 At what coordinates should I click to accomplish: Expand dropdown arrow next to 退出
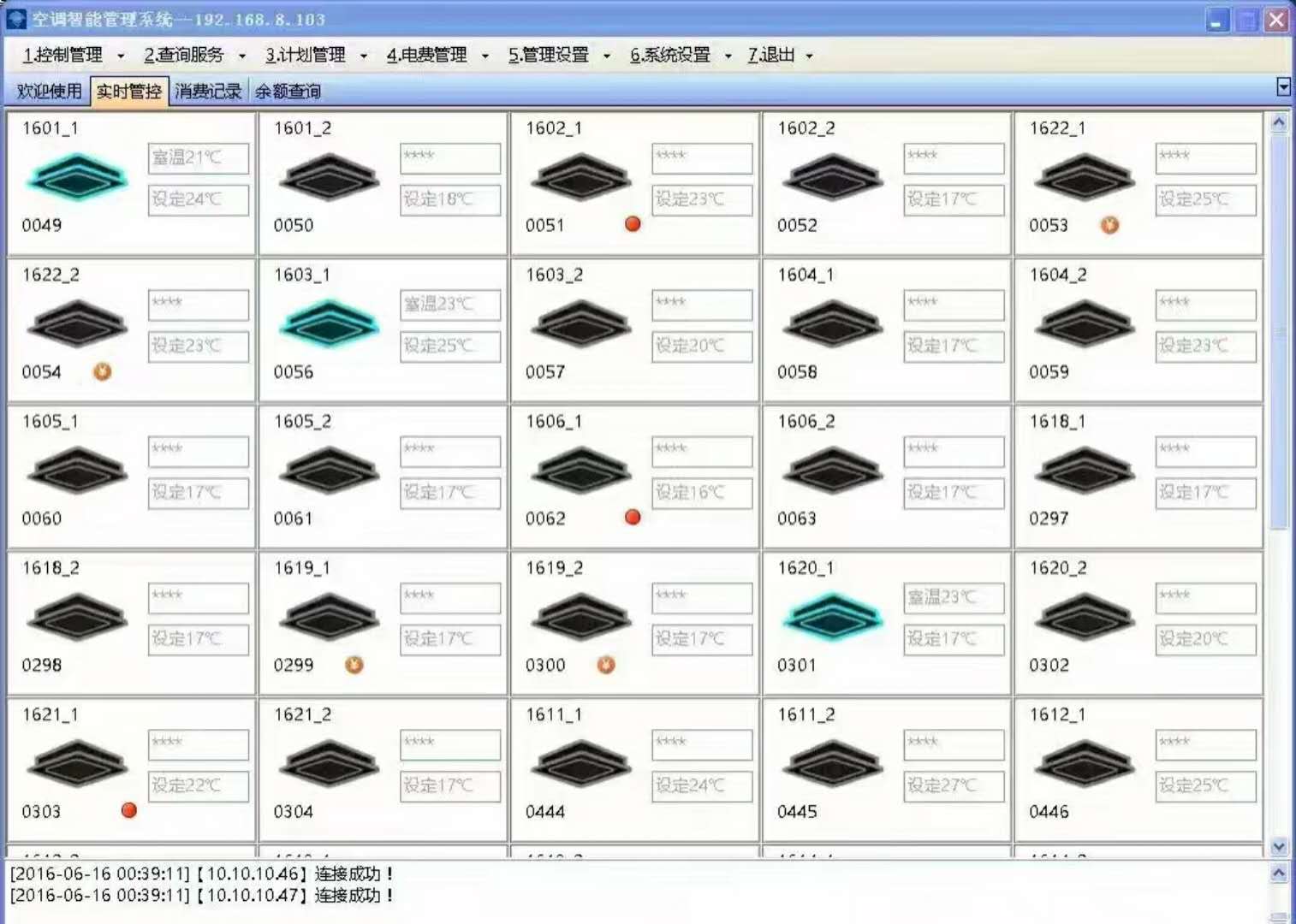[809, 56]
